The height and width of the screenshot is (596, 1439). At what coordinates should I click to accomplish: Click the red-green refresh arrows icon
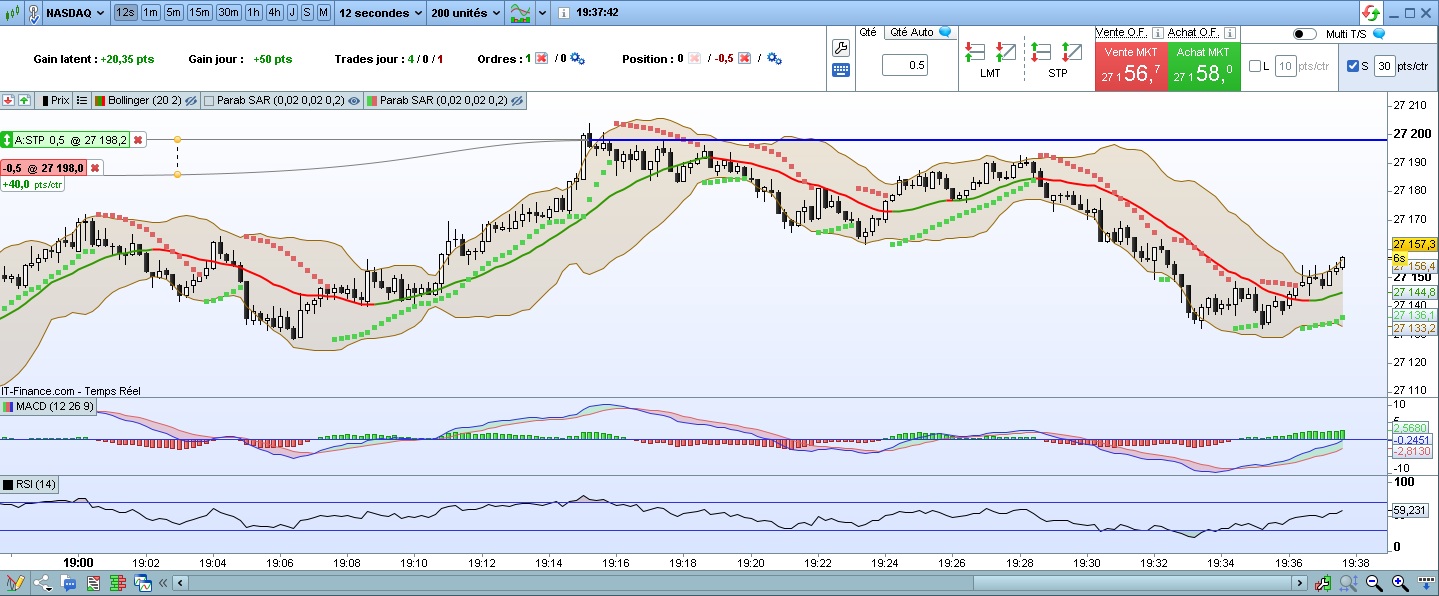(1371, 13)
